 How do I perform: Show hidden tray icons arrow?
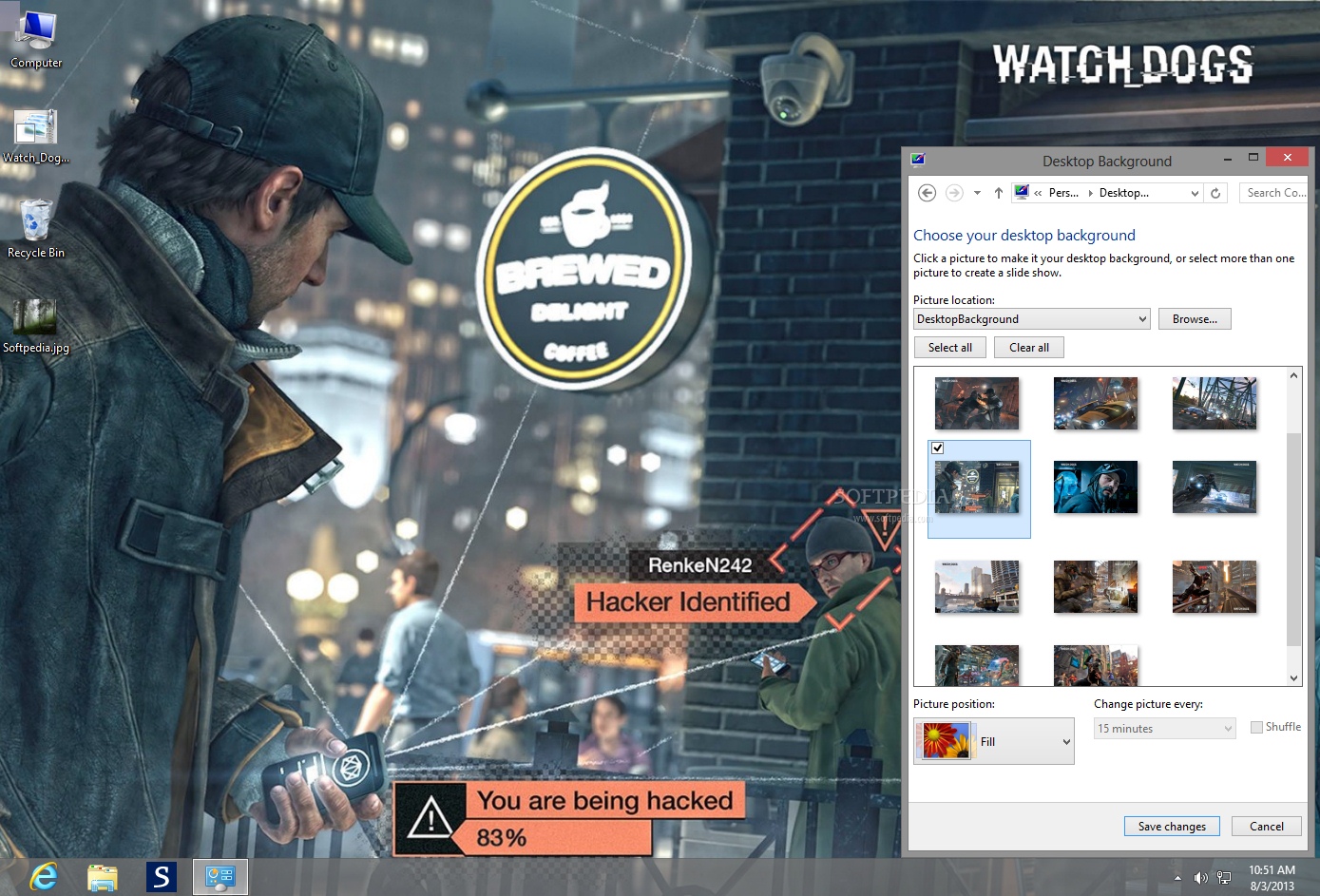[1177, 878]
